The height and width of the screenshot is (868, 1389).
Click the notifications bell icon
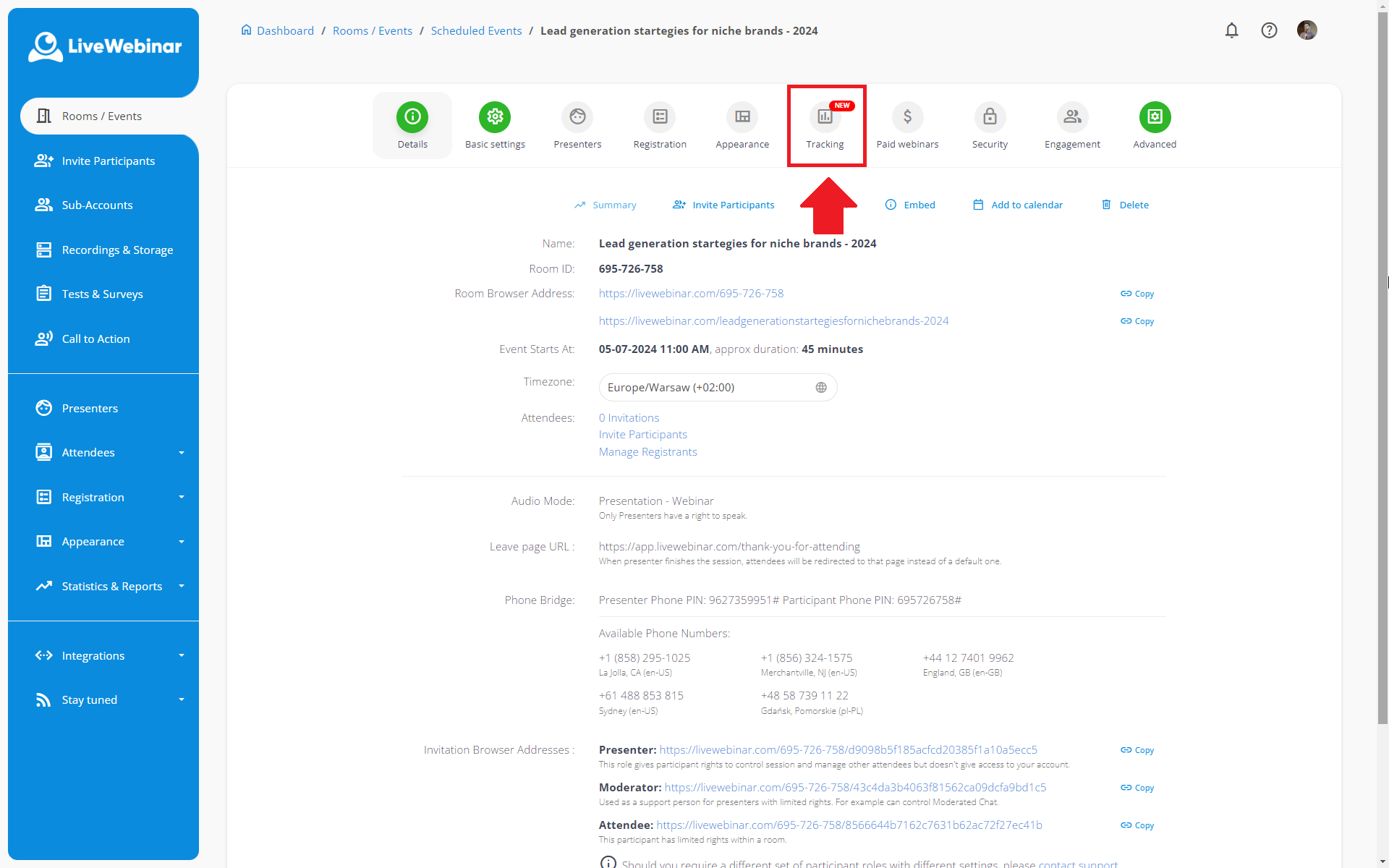pyautogui.click(x=1231, y=30)
